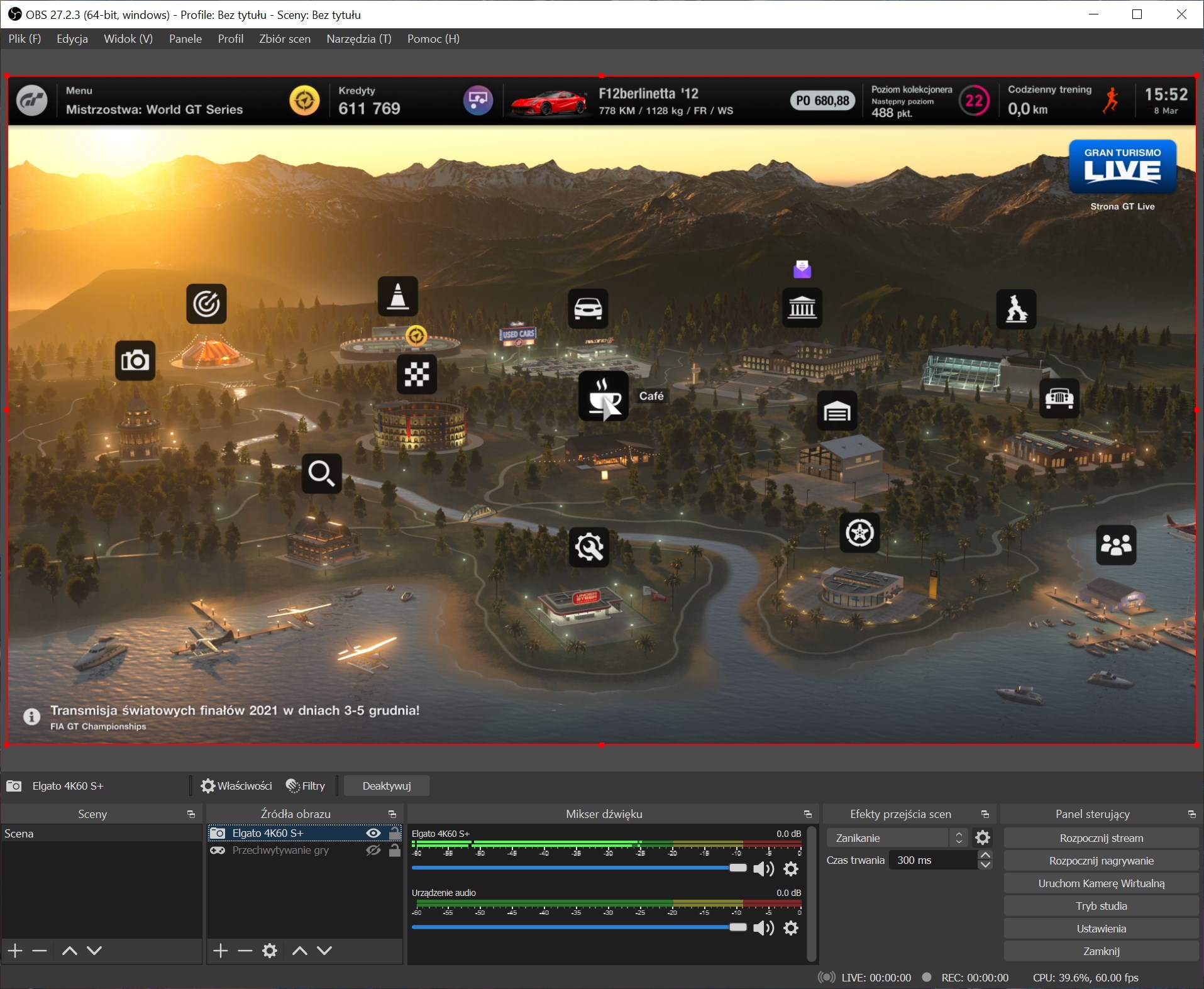Remove the selected scene with minus icon
The height and width of the screenshot is (989, 1204).
coord(40,951)
